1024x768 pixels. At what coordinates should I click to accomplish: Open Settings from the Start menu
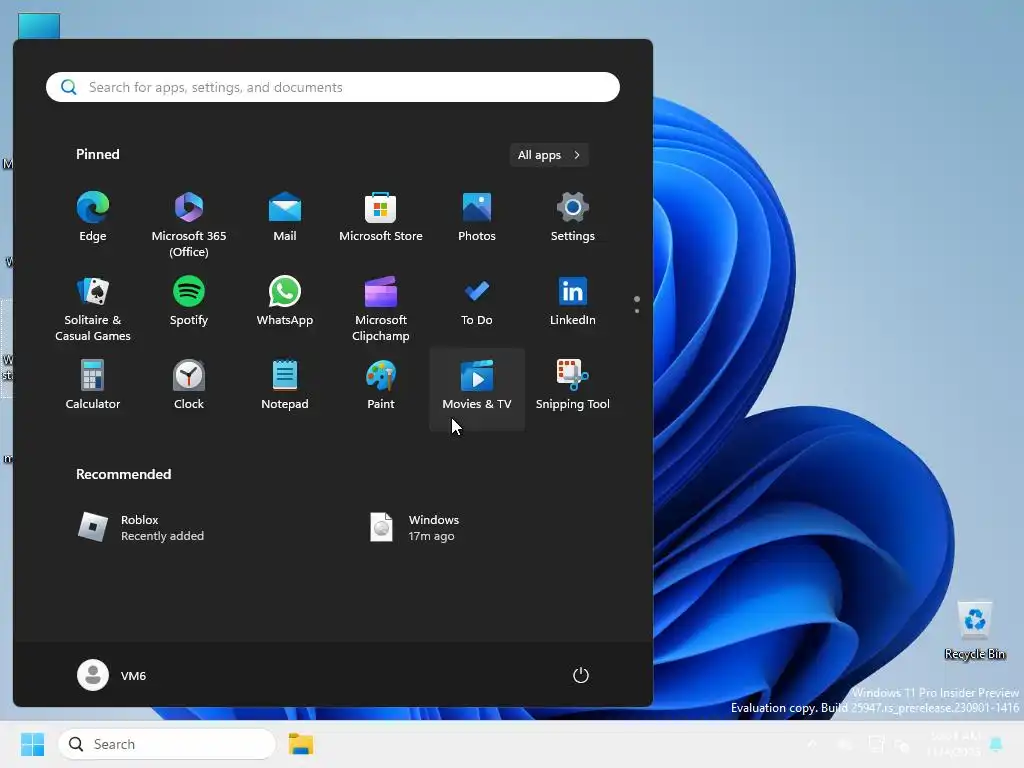(573, 218)
